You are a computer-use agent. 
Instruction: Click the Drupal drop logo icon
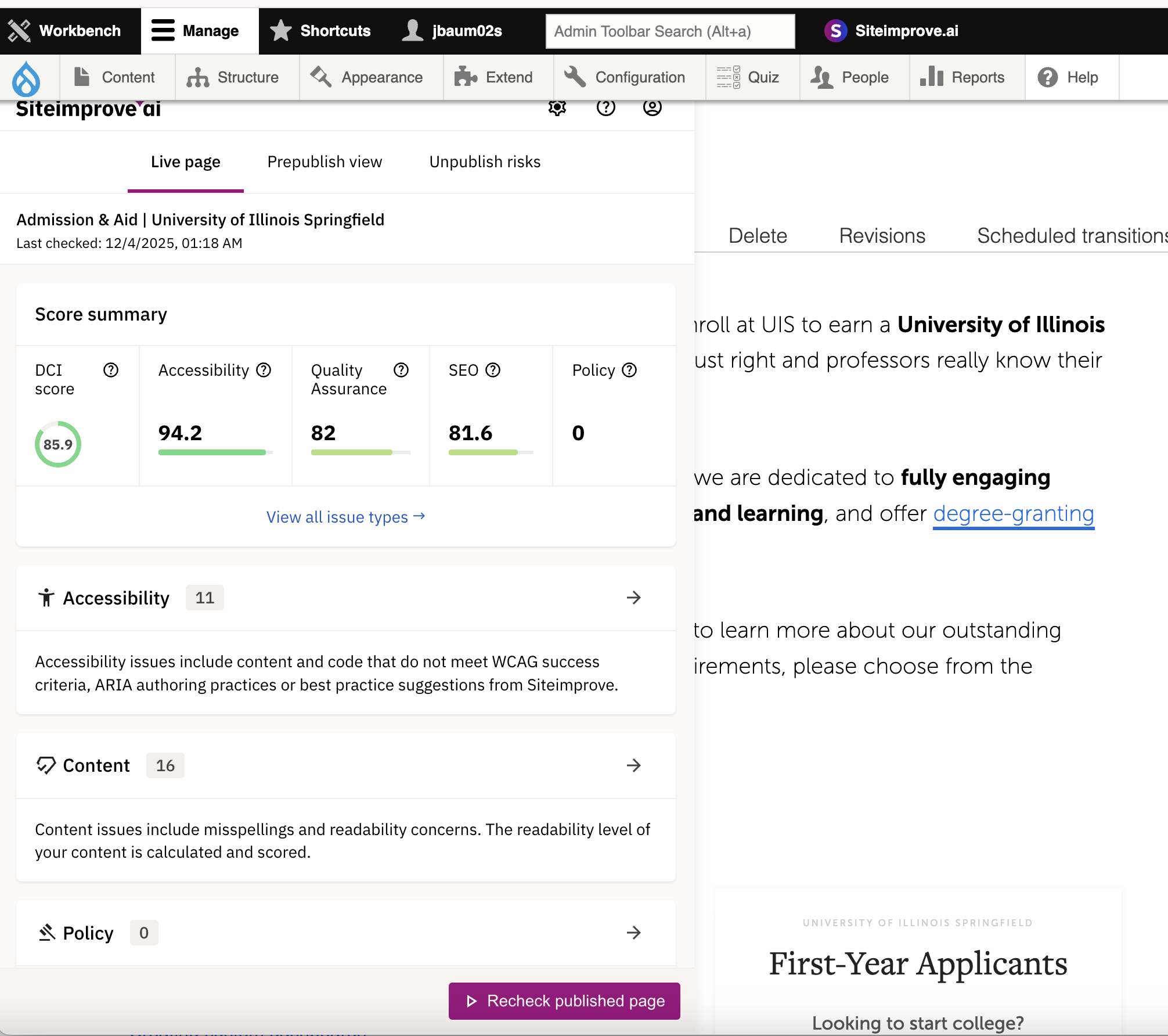[27, 78]
